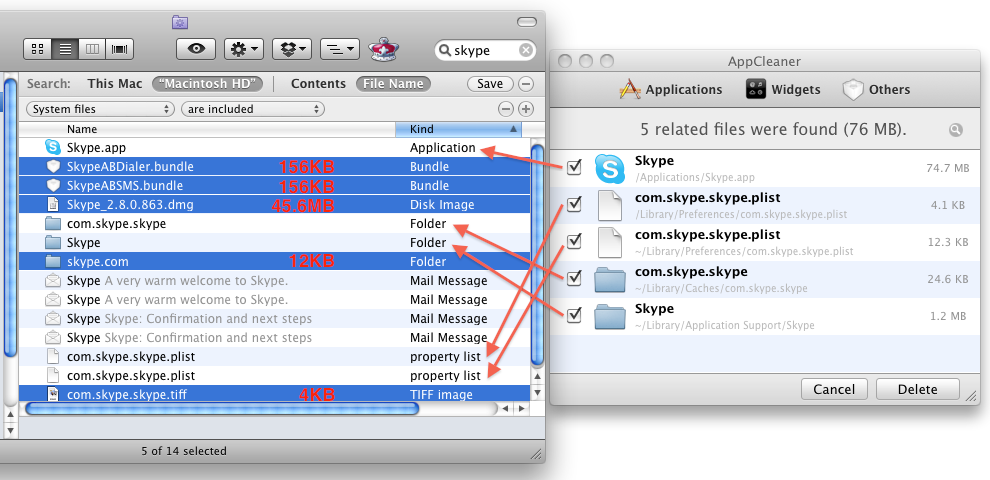Screen dimensions: 990x480
Task: Click the Skype app icon in AppCleaner
Action: pos(610,169)
